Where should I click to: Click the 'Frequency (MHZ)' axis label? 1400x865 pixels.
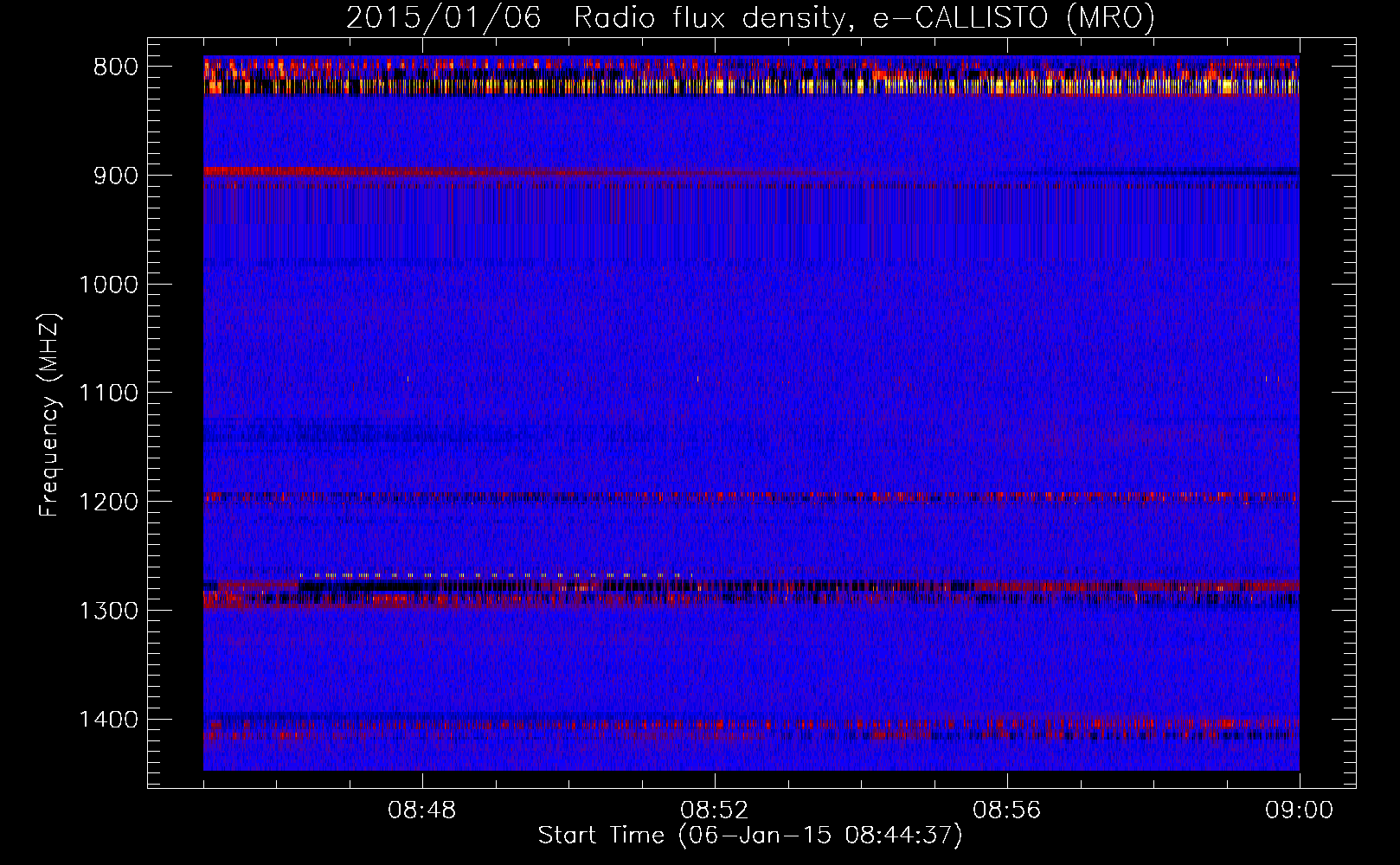coord(49,415)
